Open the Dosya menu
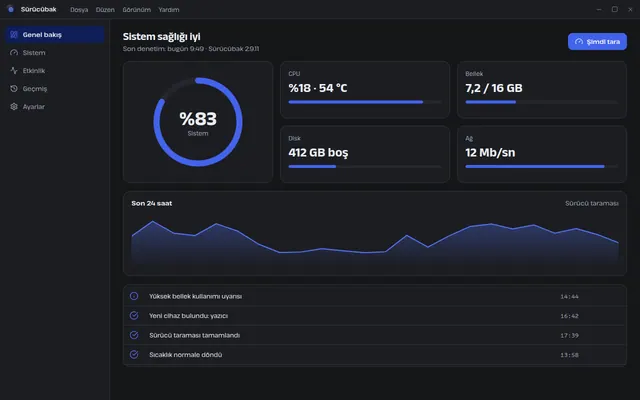Viewport: 640px width, 400px height. click(79, 9)
